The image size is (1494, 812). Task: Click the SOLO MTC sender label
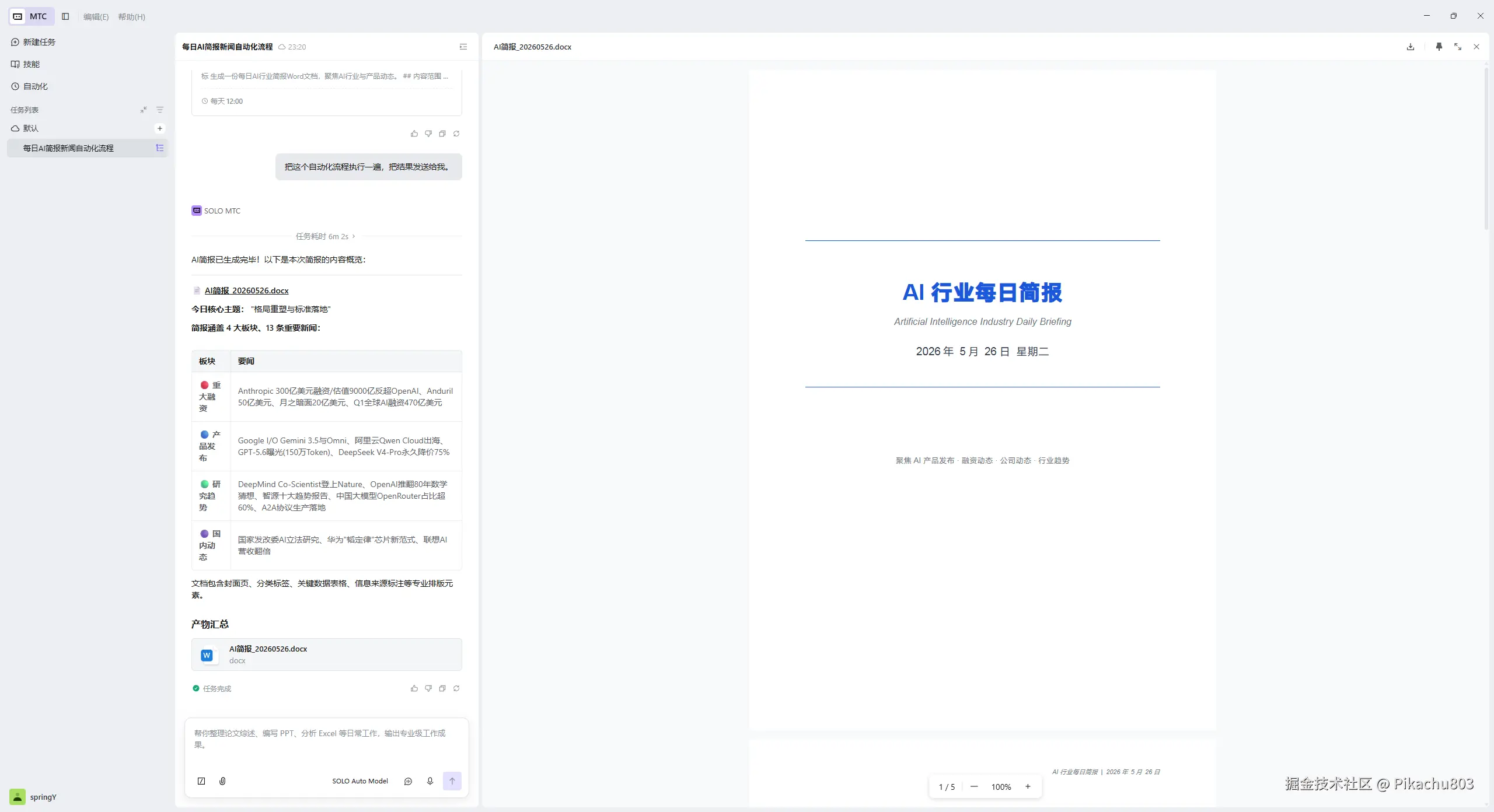[x=222, y=211]
